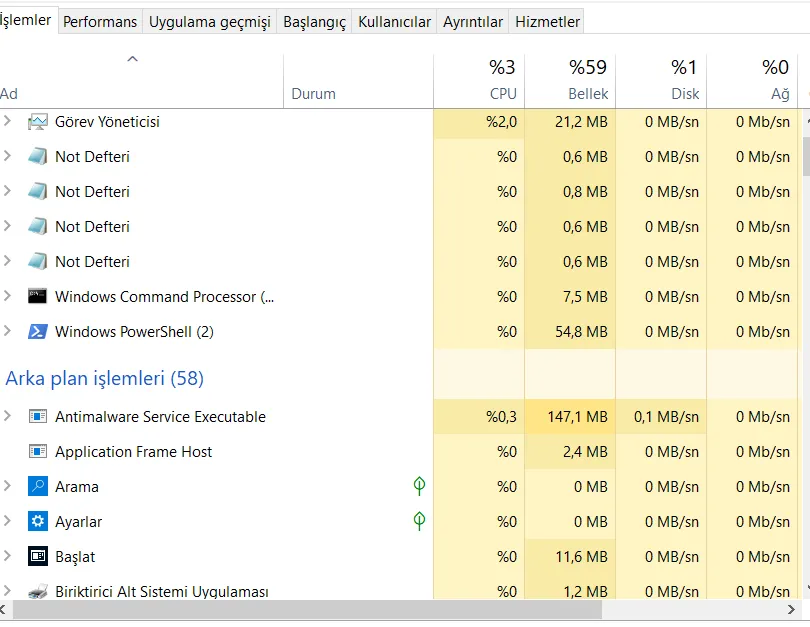The width and height of the screenshot is (810, 627).
Task: Click the 11,6 MB memory cell
Action: [x=570, y=557]
